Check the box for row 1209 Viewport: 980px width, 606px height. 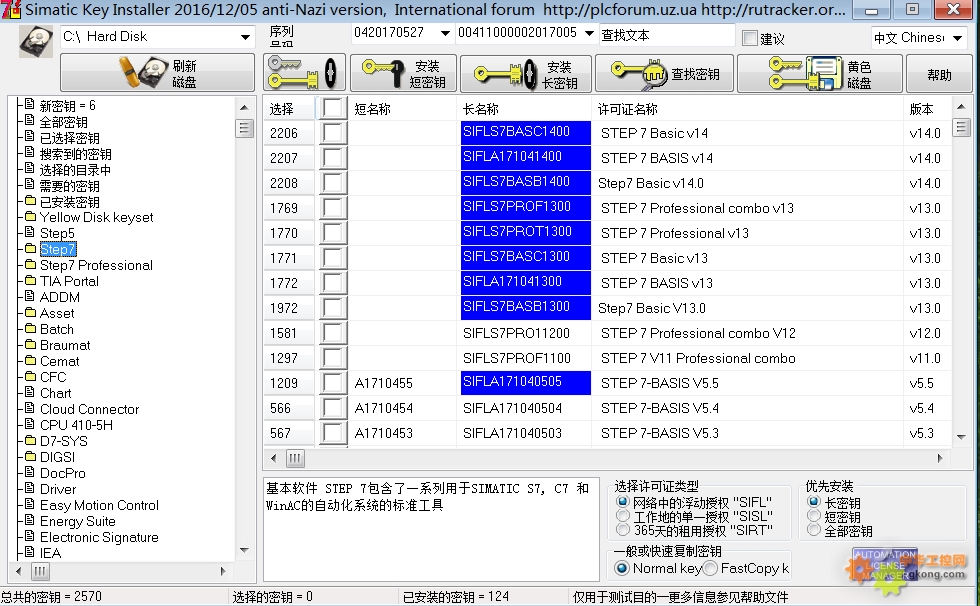[x=333, y=382]
